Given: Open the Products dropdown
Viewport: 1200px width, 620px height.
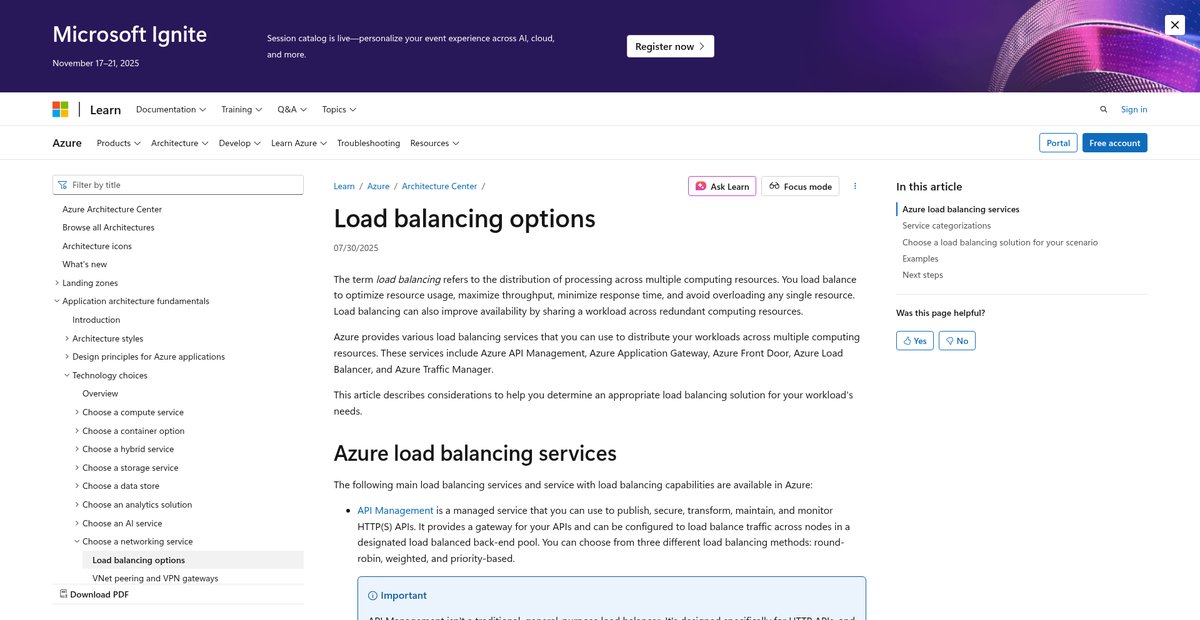Looking at the screenshot, I should [119, 143].
